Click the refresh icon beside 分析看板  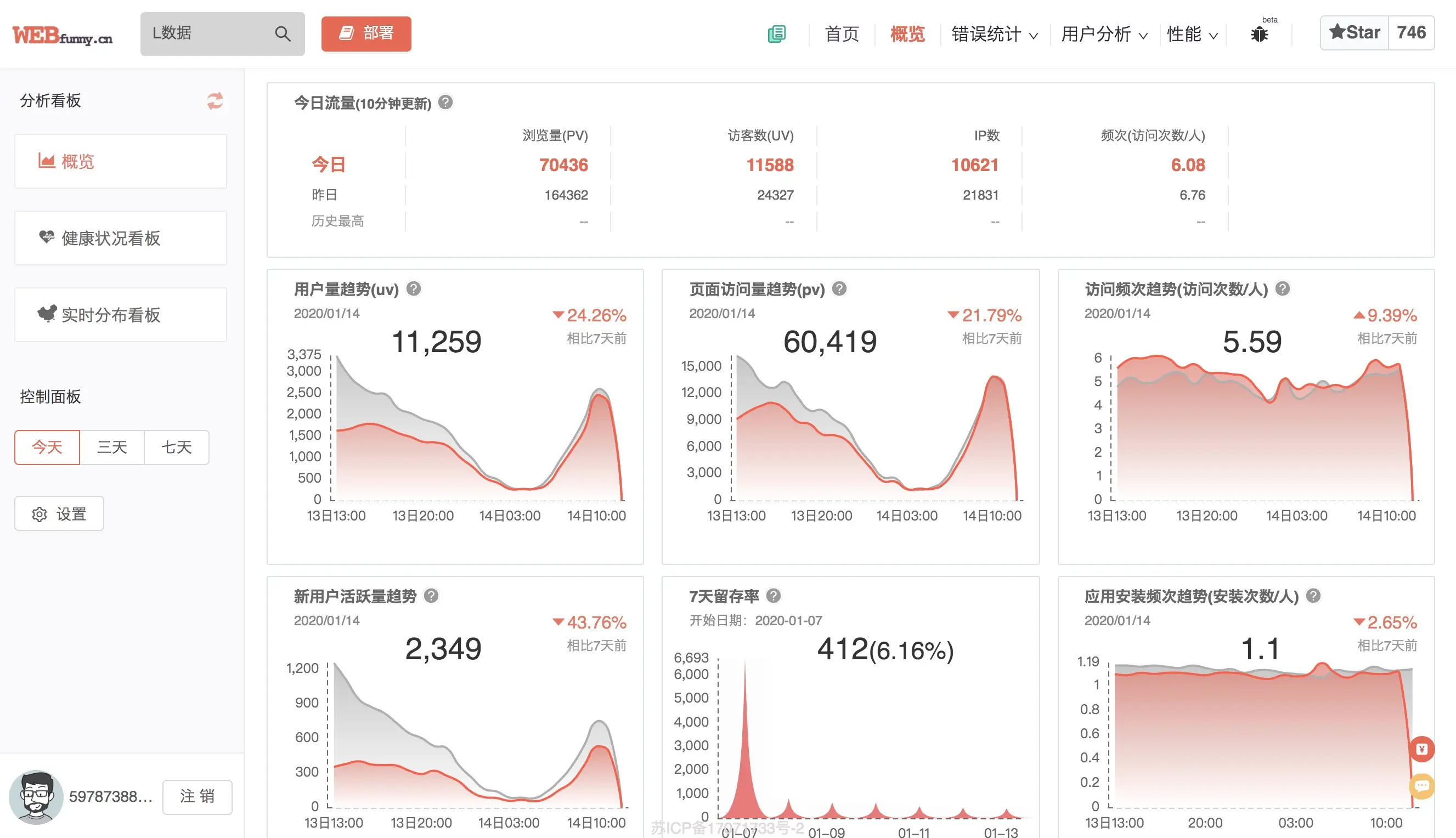pyautogui.click(x=215, y=101)
